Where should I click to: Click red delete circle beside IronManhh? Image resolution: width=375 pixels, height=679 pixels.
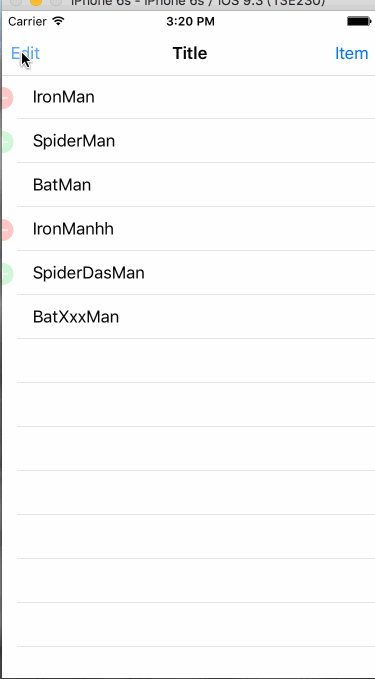pyautogui.click(x=7, y=230)
